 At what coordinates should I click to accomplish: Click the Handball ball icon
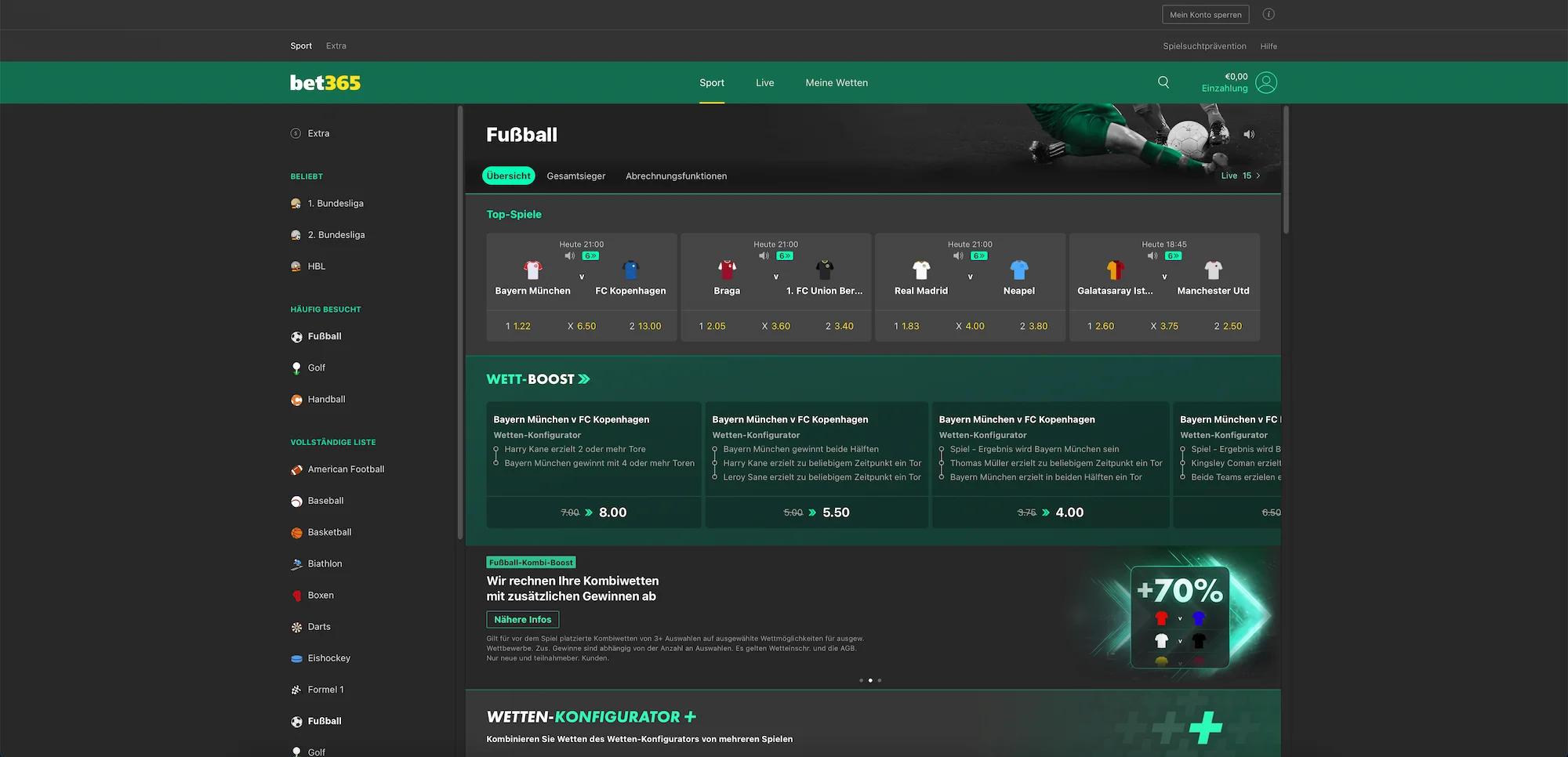(296, 400)
